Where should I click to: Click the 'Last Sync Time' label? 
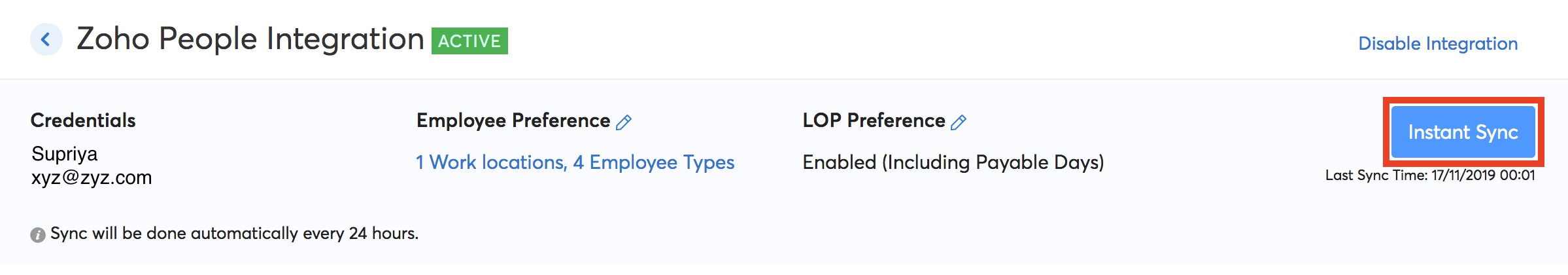pos(1376,175)
